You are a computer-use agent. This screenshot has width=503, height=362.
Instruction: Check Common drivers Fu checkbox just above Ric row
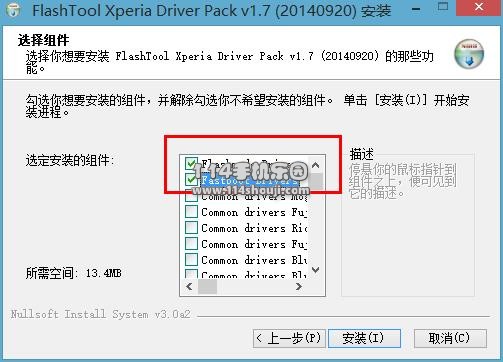pos(191,212)
